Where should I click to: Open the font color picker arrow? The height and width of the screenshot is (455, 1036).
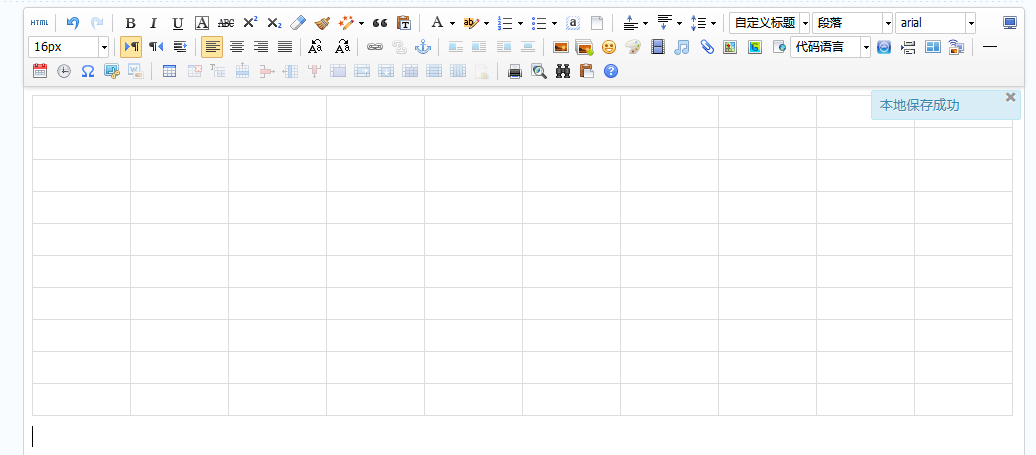coord(452,23)
